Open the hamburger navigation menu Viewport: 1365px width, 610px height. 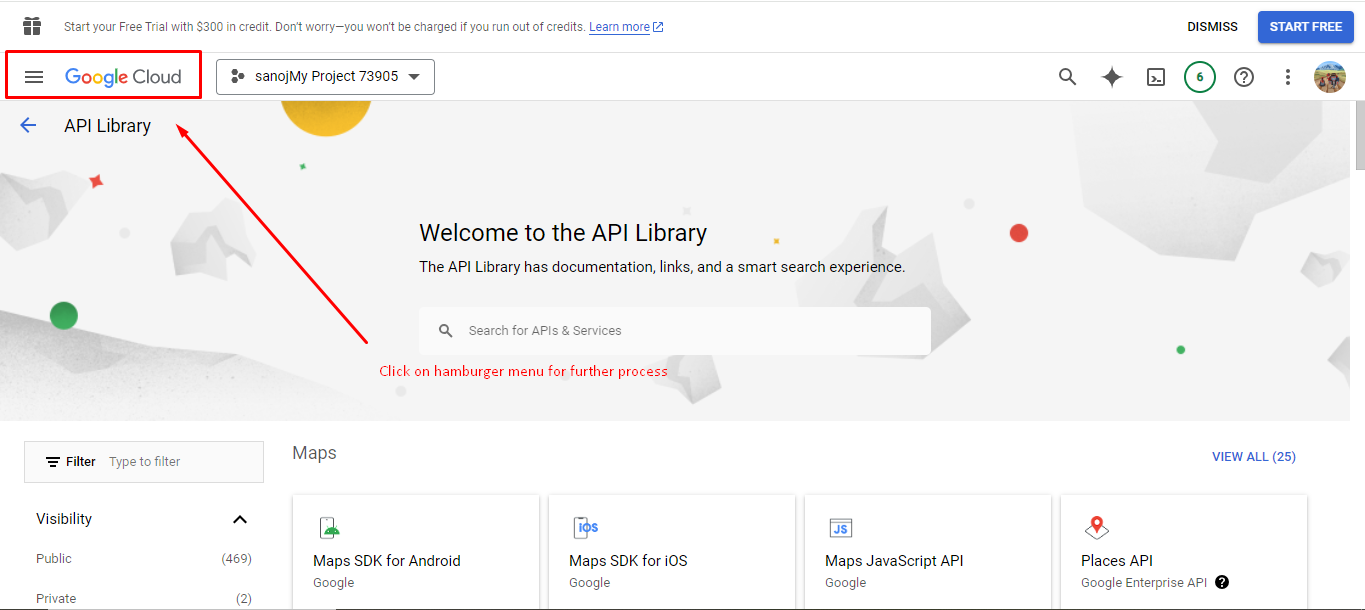click(34, 77)
